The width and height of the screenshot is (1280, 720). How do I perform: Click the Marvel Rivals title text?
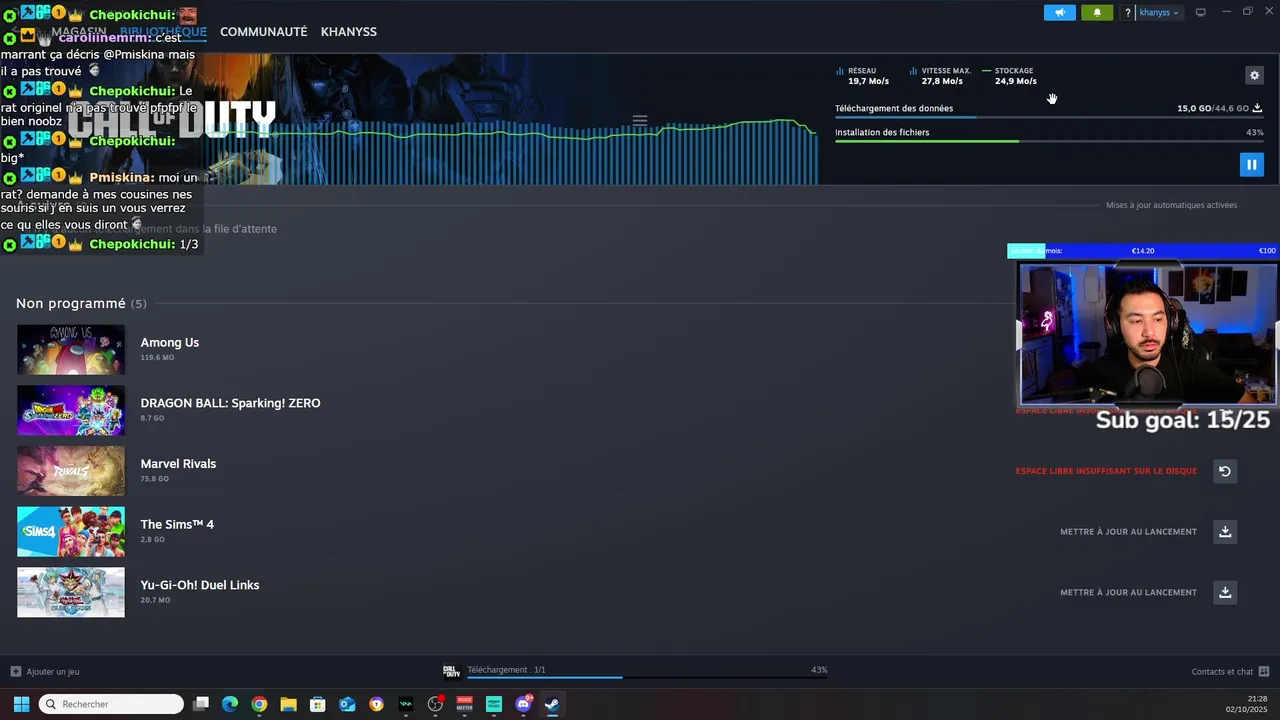point(178,464)
